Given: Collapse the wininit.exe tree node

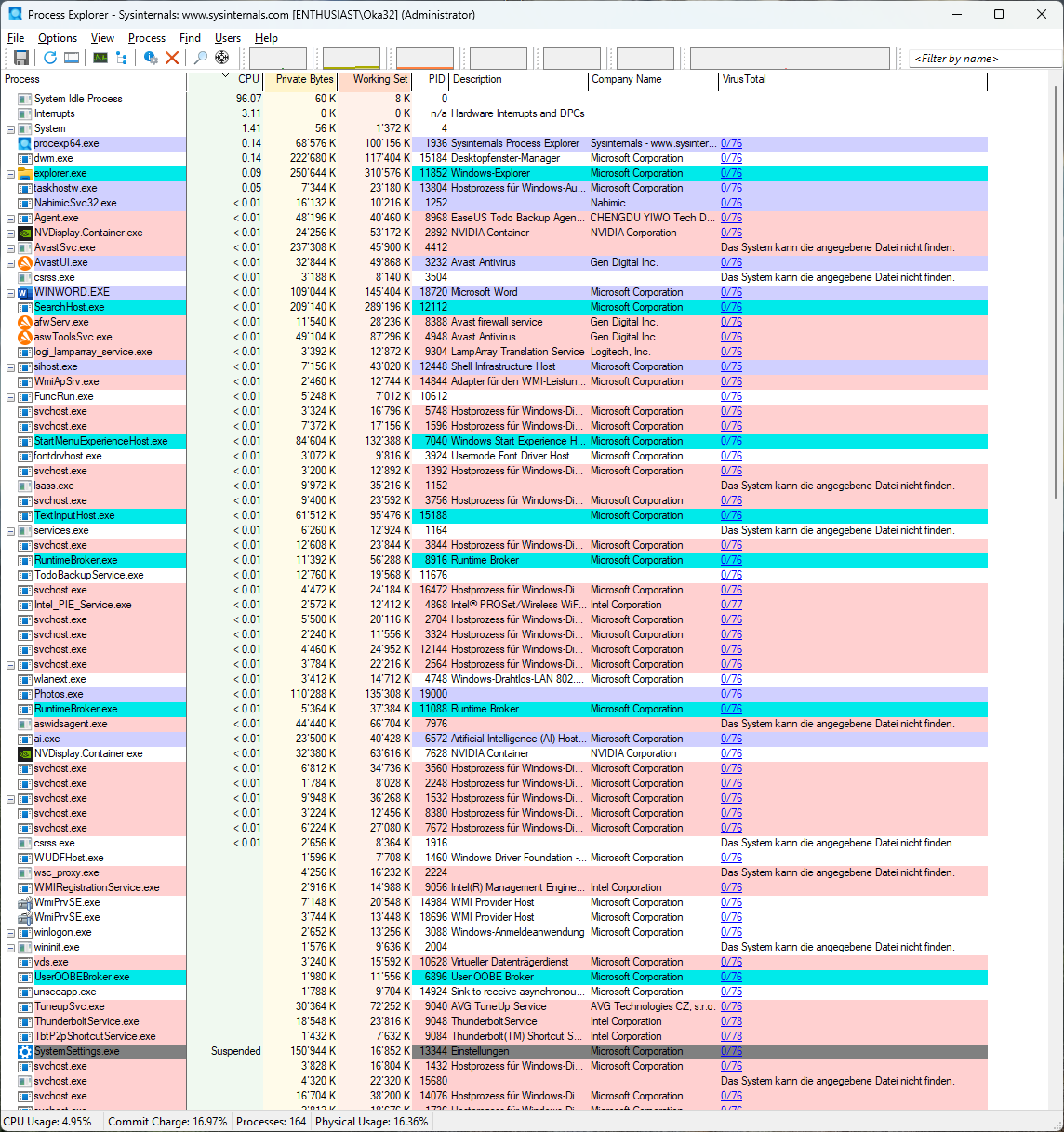Looking at the screenshot, I should coord(10,948).
